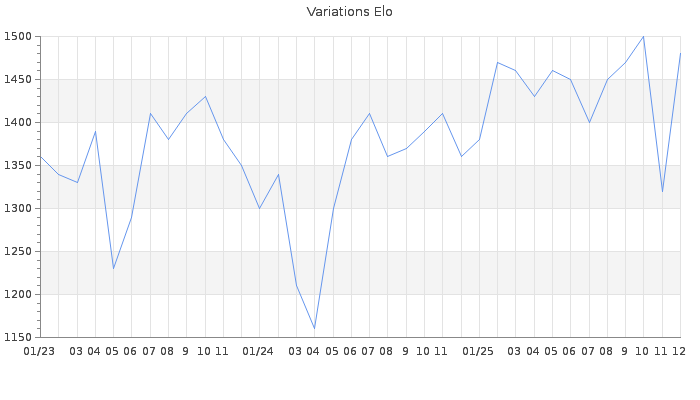
Task: Click the first data point at 01/23
Action: pos(40,157)
